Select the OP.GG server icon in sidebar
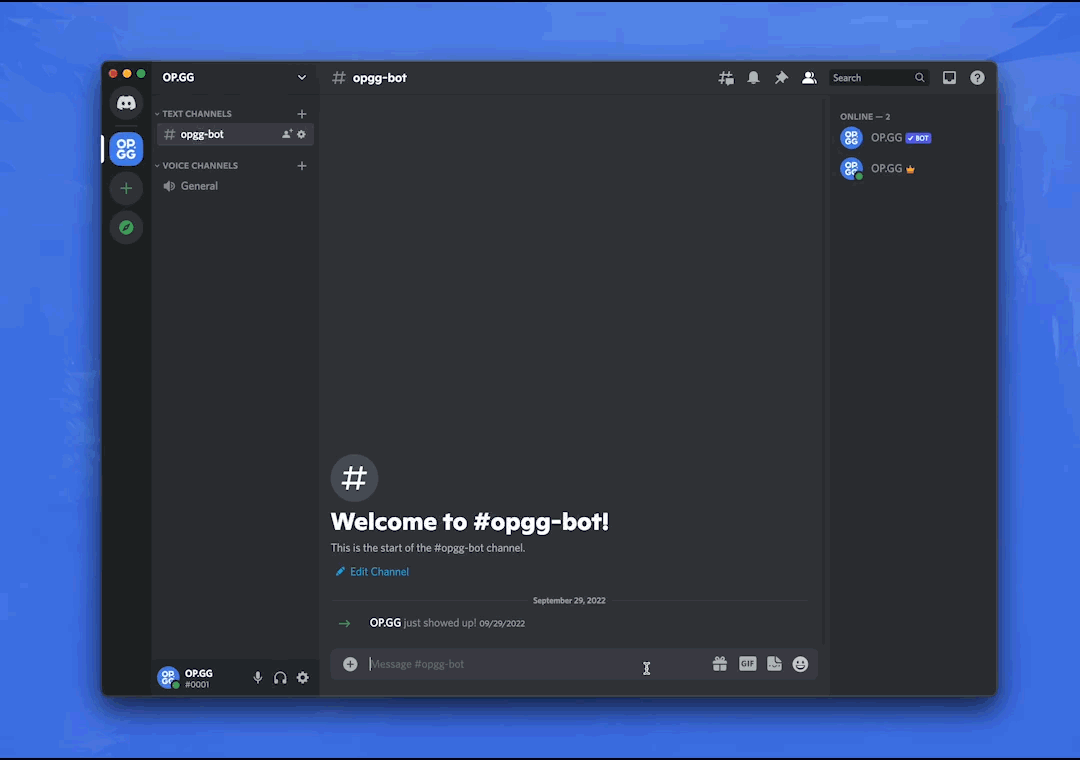Screen dimensions: 1080x760 point(126,149)
